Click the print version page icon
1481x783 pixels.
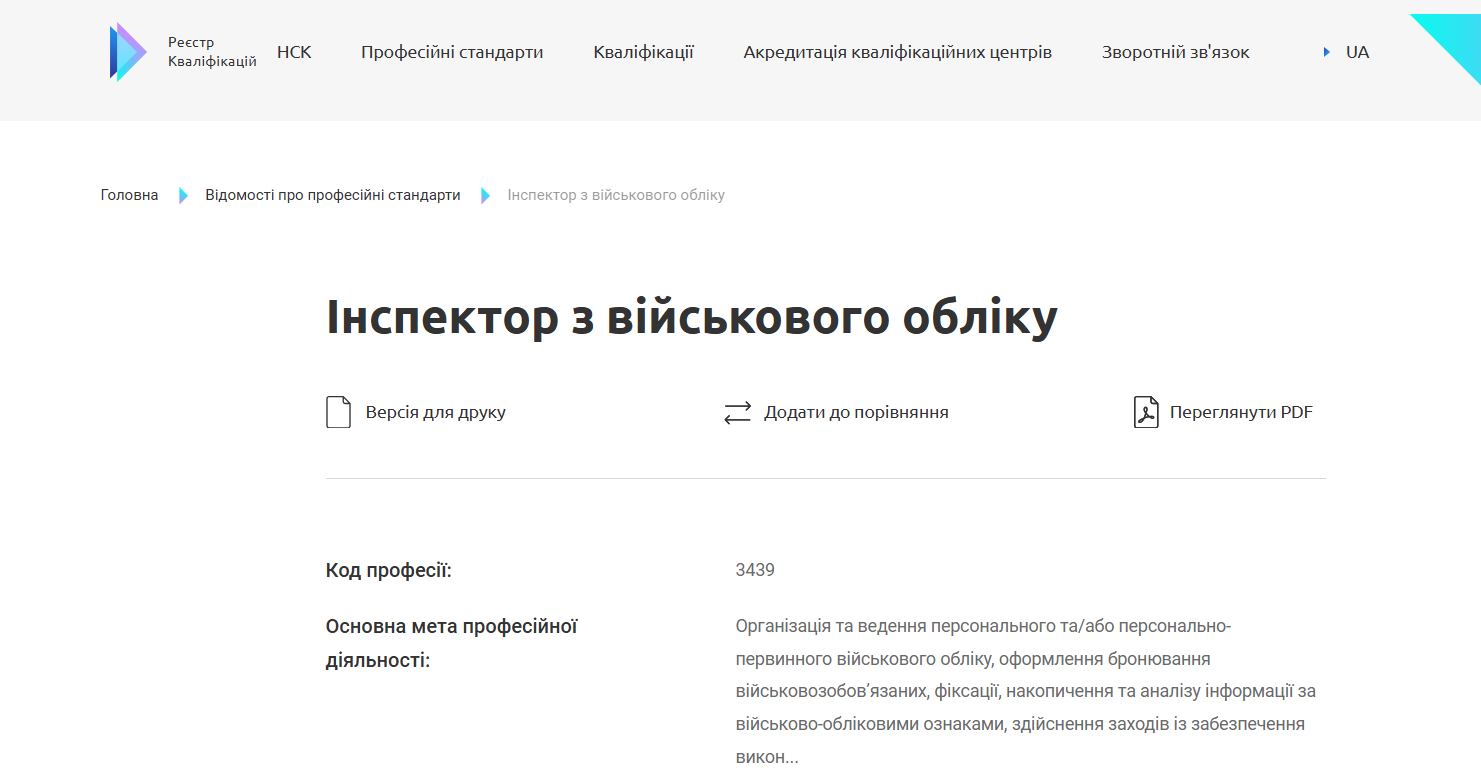338,412
